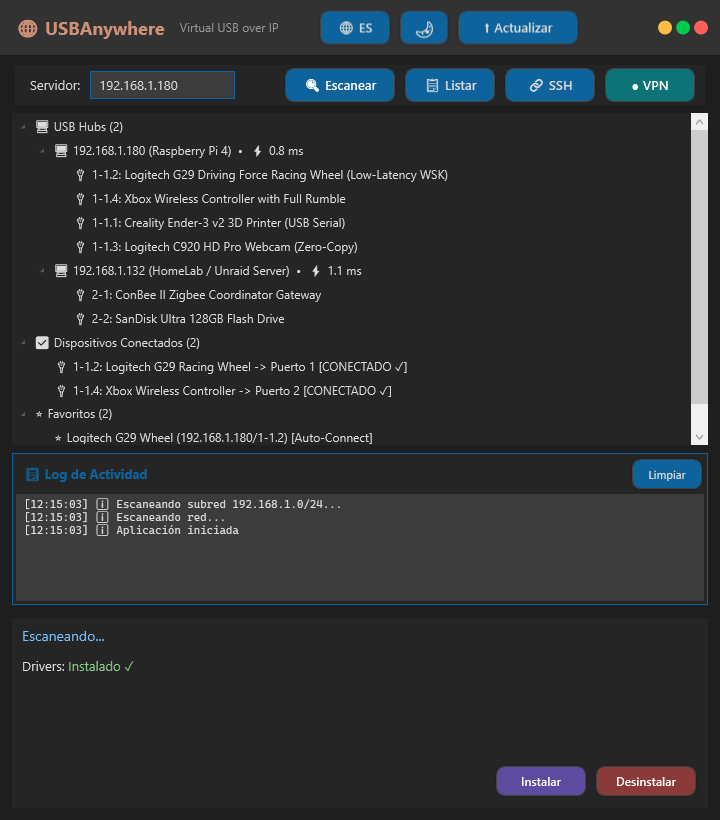Select 2-1 ConBee II Zigbee Coordinator Gateway
Screen dimensions: 720x820
207,295
